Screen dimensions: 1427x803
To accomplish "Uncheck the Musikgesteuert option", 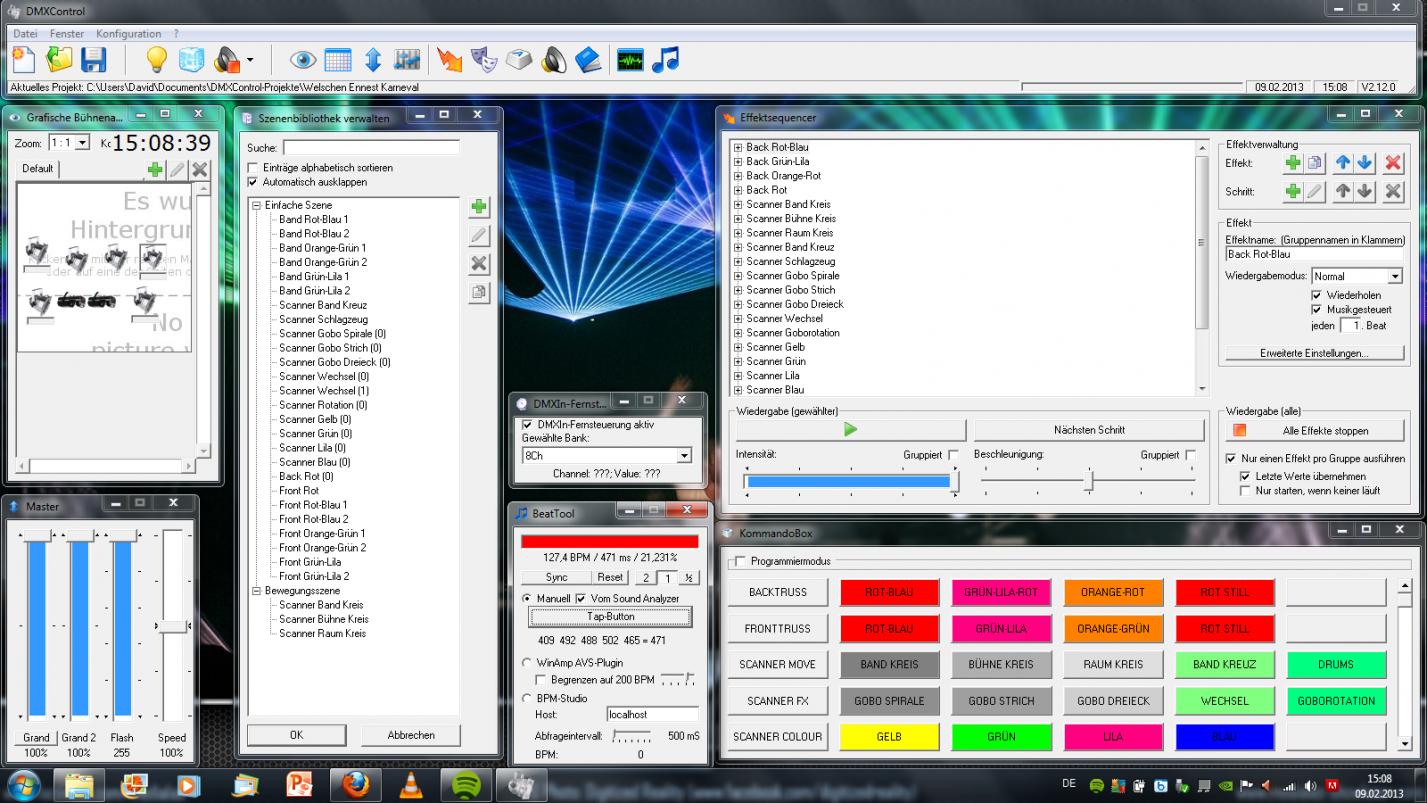I will 1316,310.
